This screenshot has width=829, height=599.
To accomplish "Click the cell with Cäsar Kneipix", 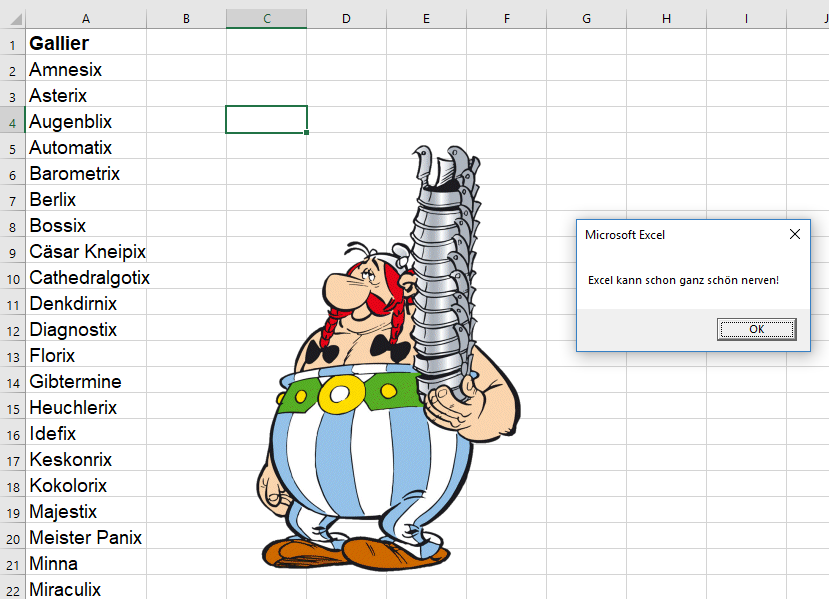I will tap(86, 252).
